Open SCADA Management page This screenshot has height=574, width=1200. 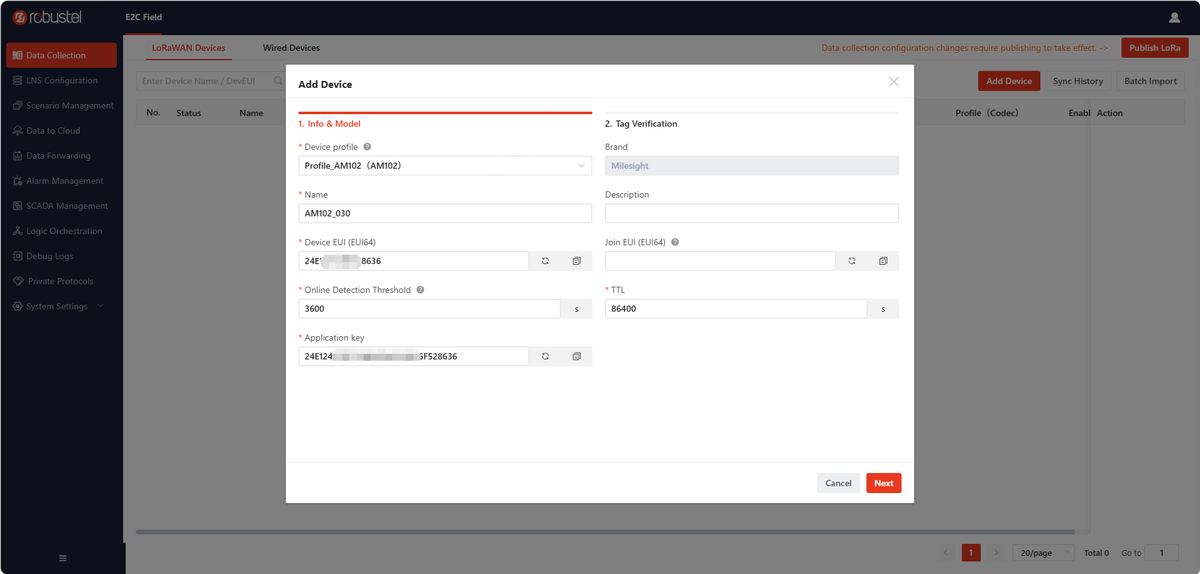[x=62, y=206]
